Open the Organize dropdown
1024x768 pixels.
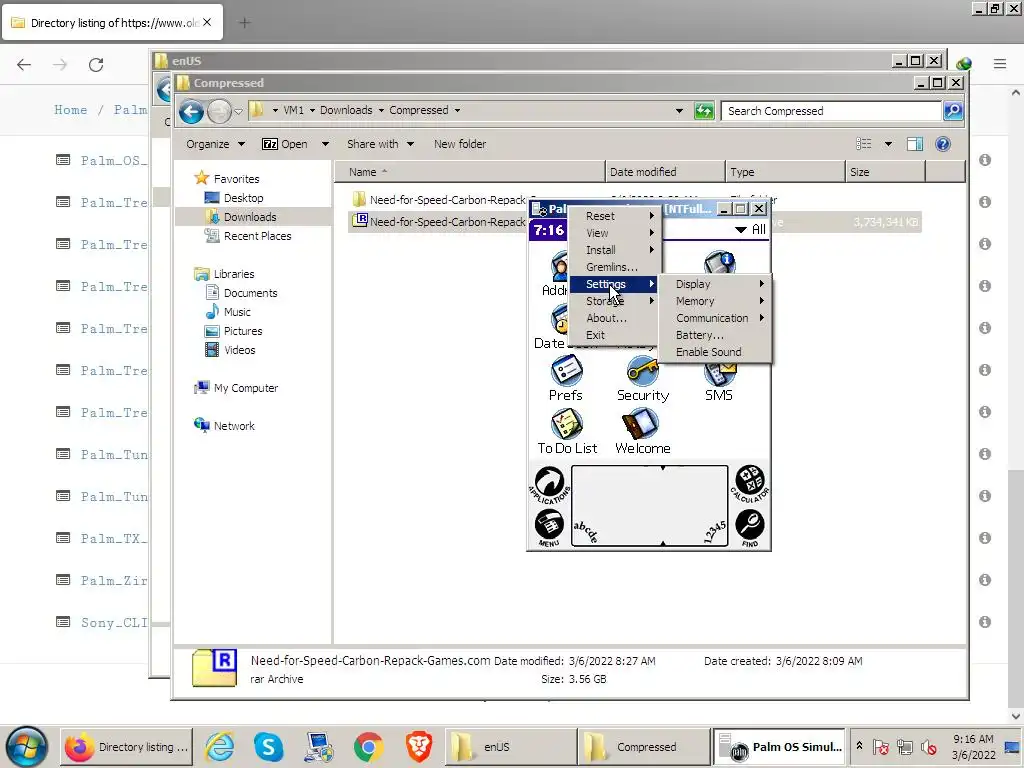click(x=215, y=144)
